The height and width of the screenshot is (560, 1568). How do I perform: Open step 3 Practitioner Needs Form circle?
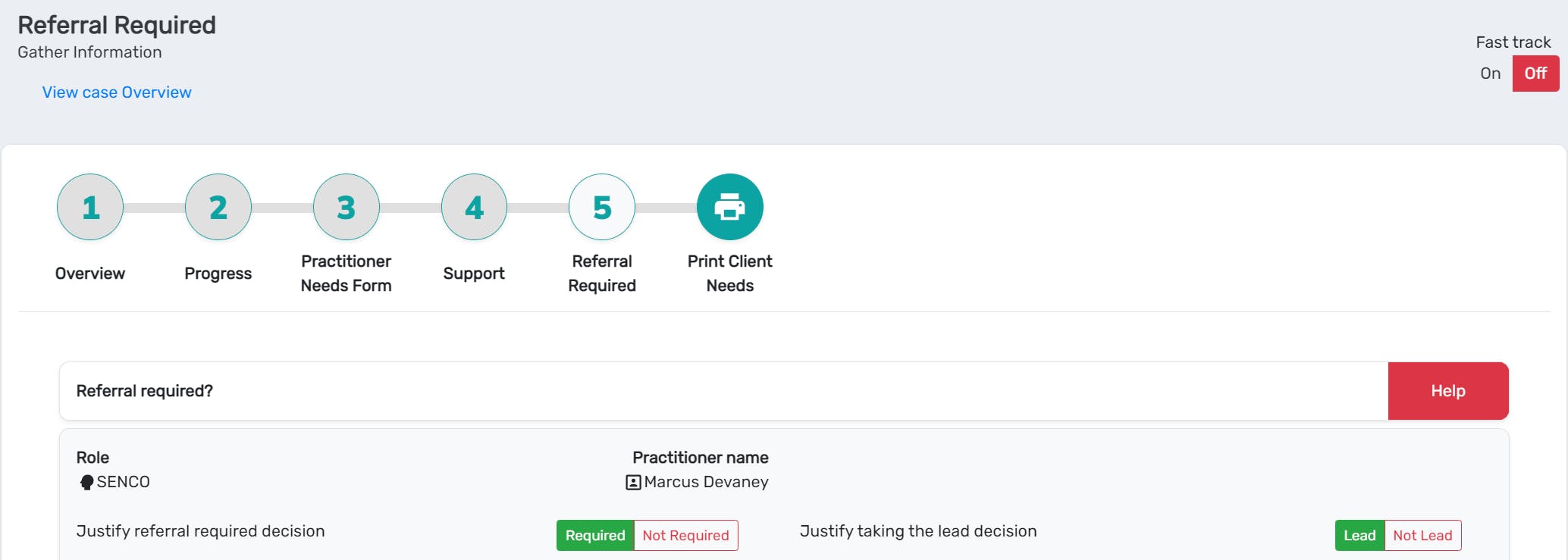tap(346, 207)
